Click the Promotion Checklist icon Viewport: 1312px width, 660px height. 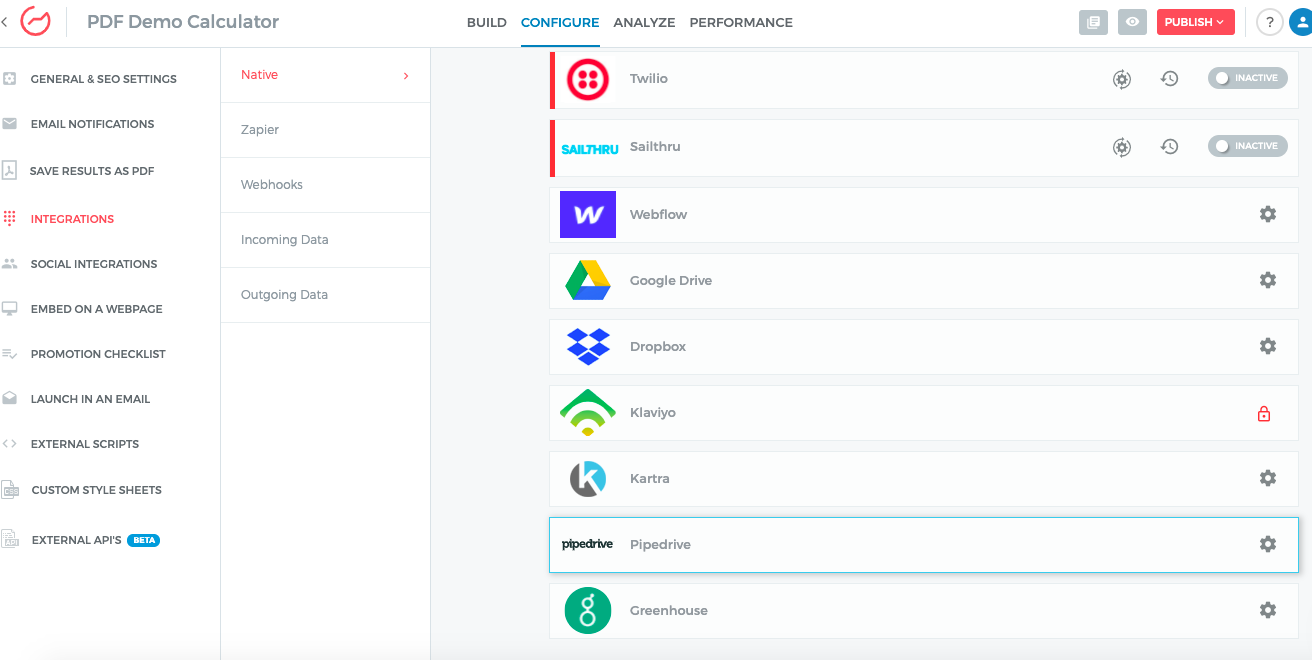9,354
